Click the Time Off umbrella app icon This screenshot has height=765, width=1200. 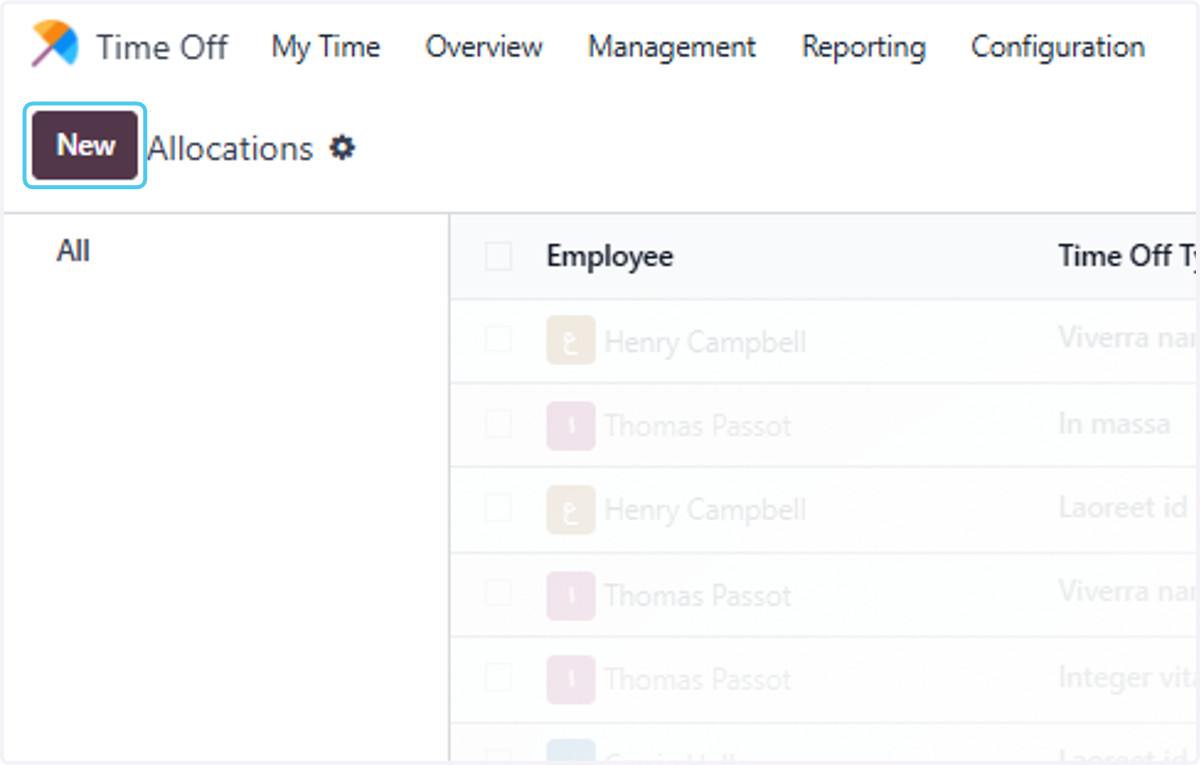(x=55, y=45)
